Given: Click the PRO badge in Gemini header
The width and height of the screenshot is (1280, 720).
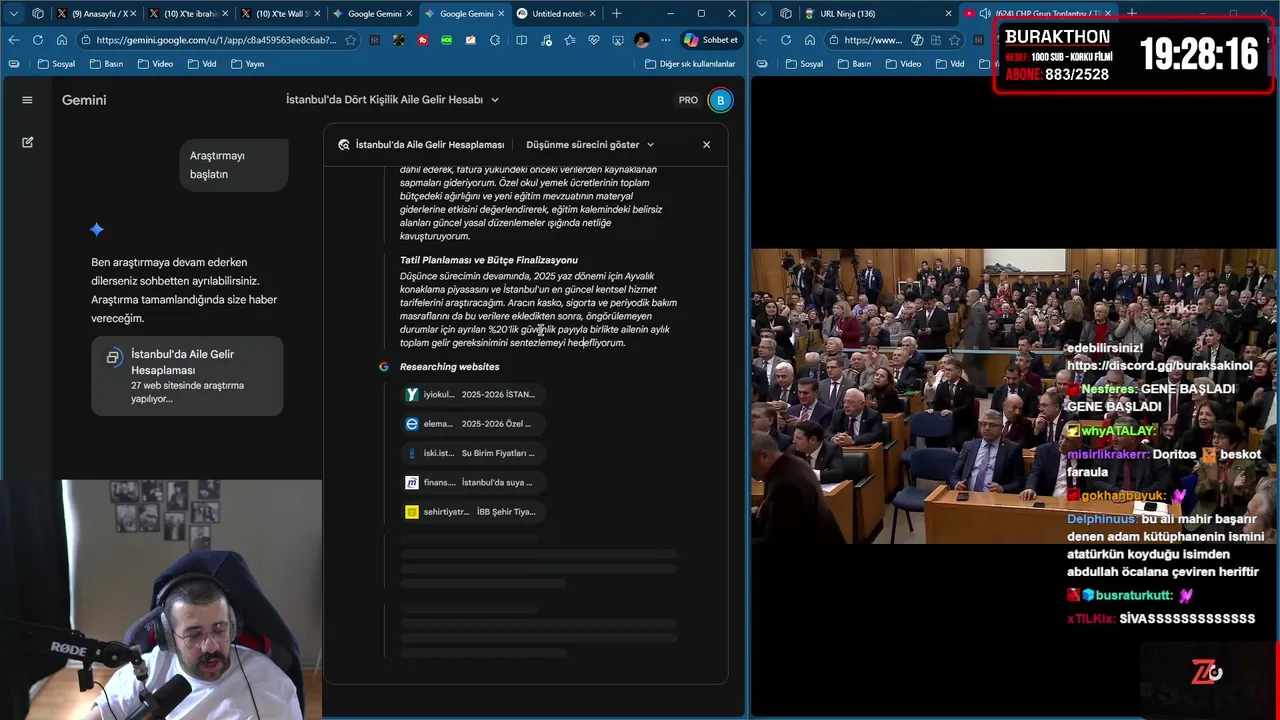Looking at the screenshot, I should pos(688,100).
